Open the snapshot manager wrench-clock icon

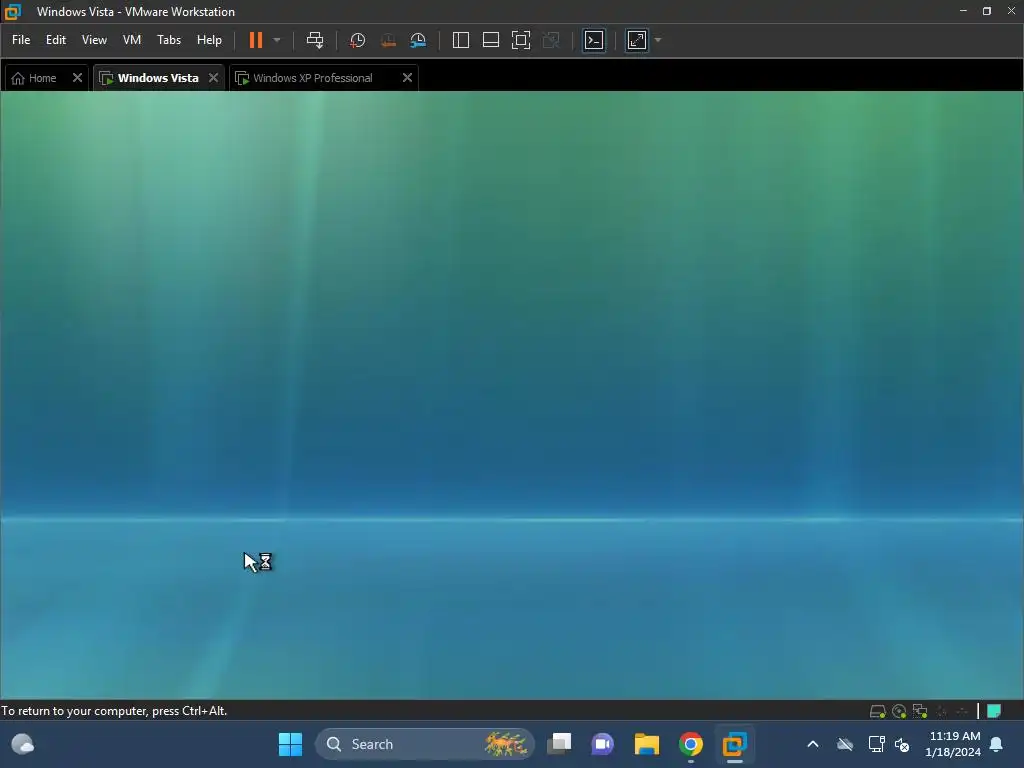point(418,40)
